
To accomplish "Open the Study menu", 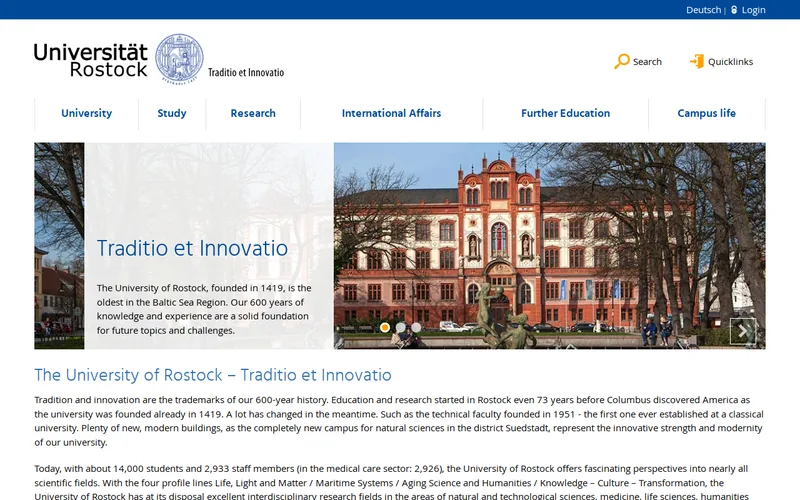I will coord(172,113).
